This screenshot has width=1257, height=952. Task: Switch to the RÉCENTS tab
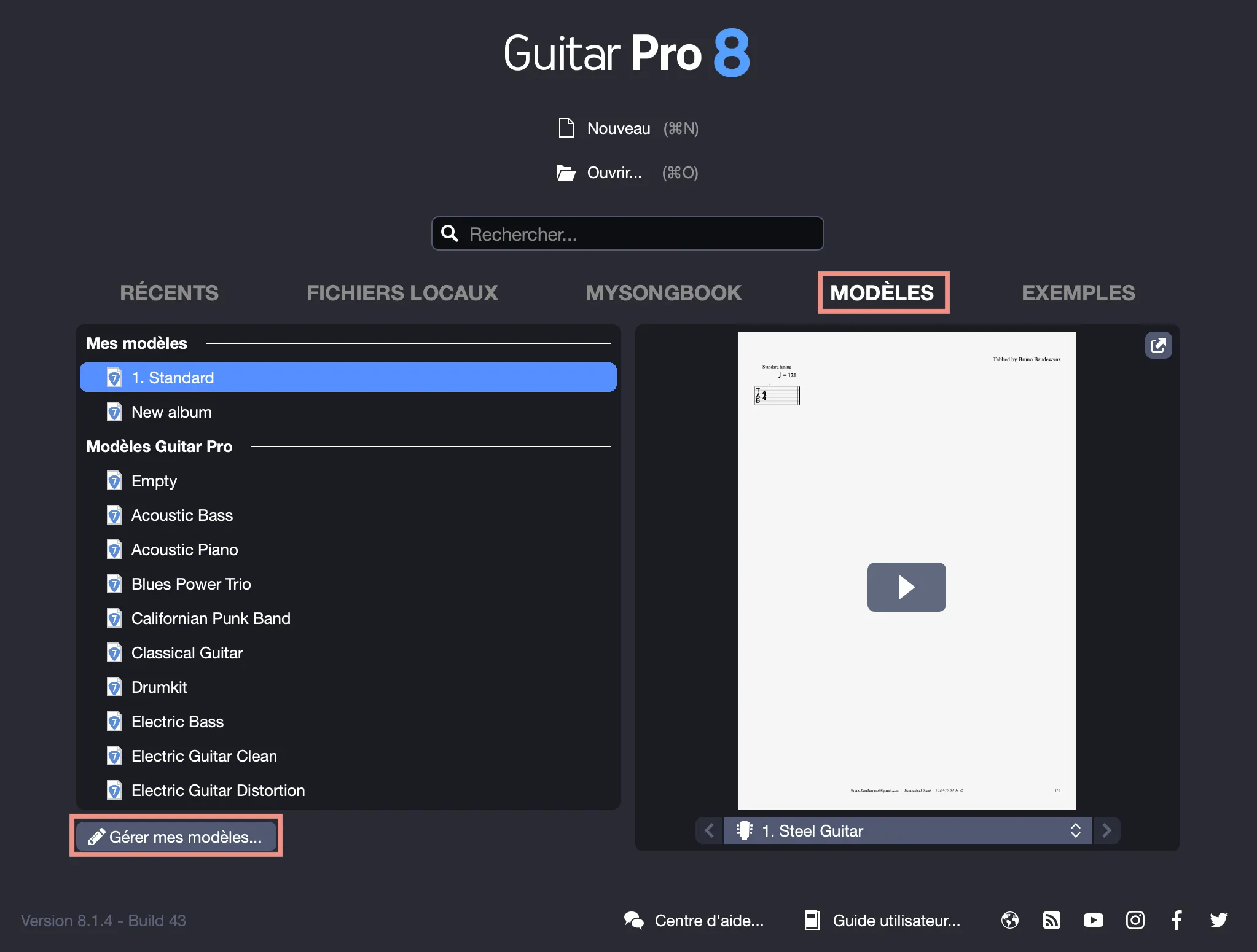coord(169,292)
